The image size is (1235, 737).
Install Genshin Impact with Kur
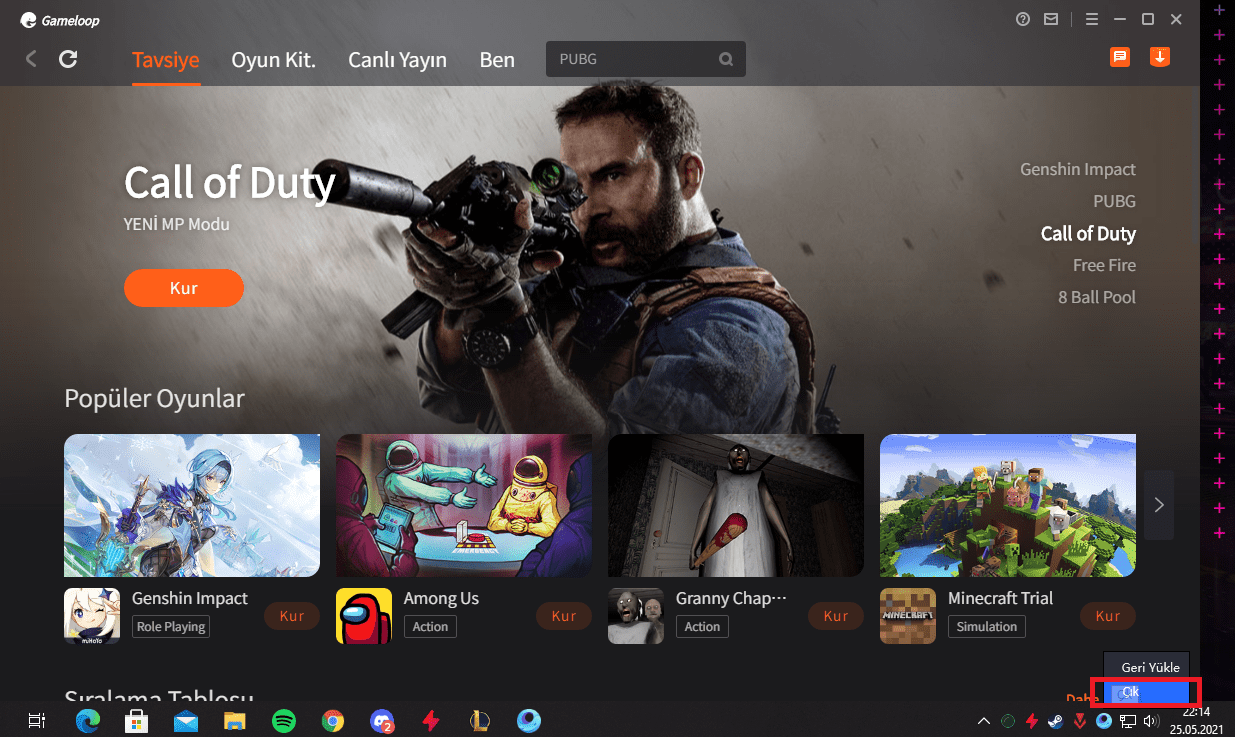click(x=292, y=616)
